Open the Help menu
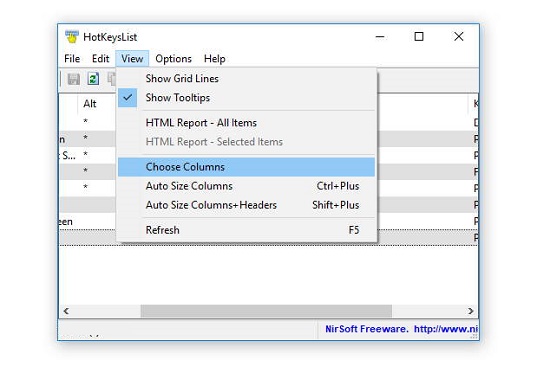 [x=214, y=59]
